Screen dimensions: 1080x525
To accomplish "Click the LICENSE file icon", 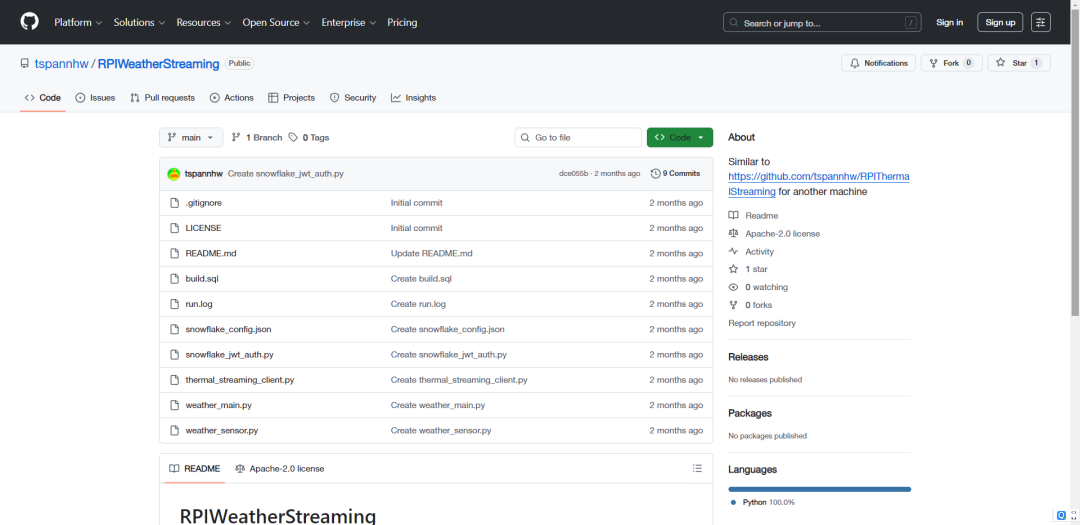I will pos(174,228).
